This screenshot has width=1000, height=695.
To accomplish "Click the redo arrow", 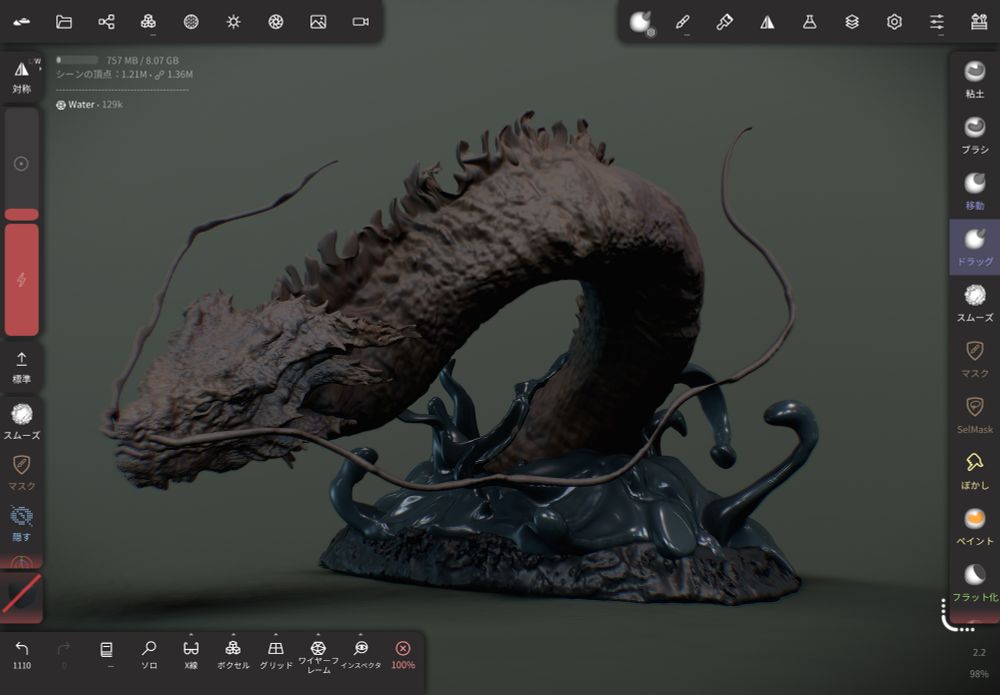I will click(64, 655).
